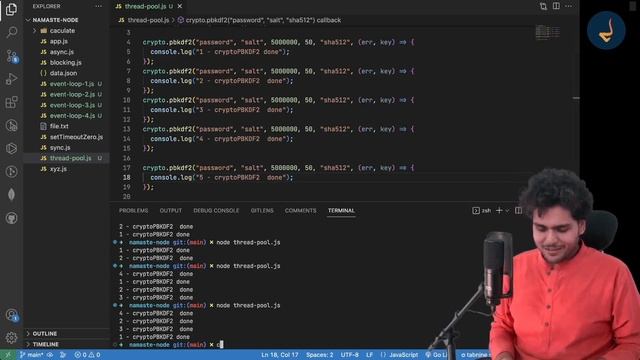This screenshot has width=640, height=360.
Task: Expand the TIMELINE section
Action: (45, 344)
